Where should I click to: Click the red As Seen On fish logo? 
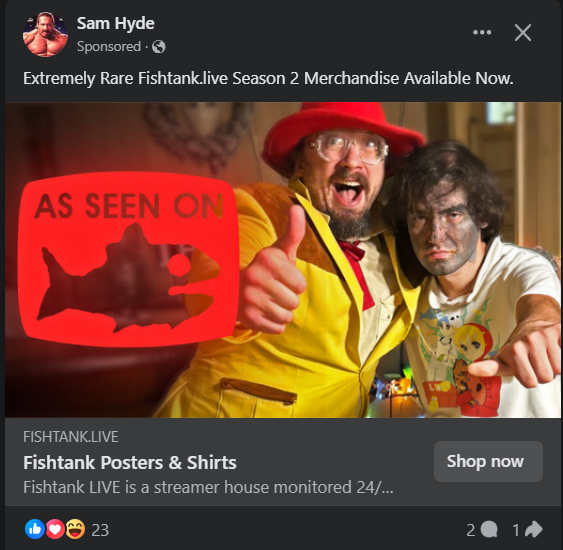pyautogui.click(x=129, y=259)
